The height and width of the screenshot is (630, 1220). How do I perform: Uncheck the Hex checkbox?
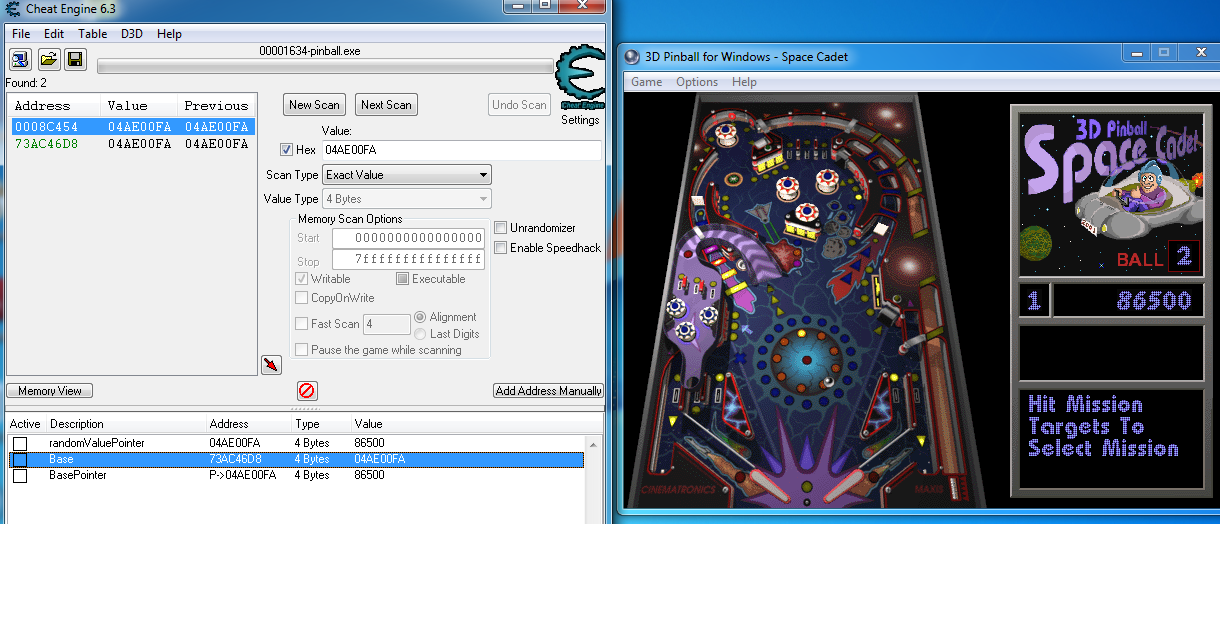[x=287, y=150]
